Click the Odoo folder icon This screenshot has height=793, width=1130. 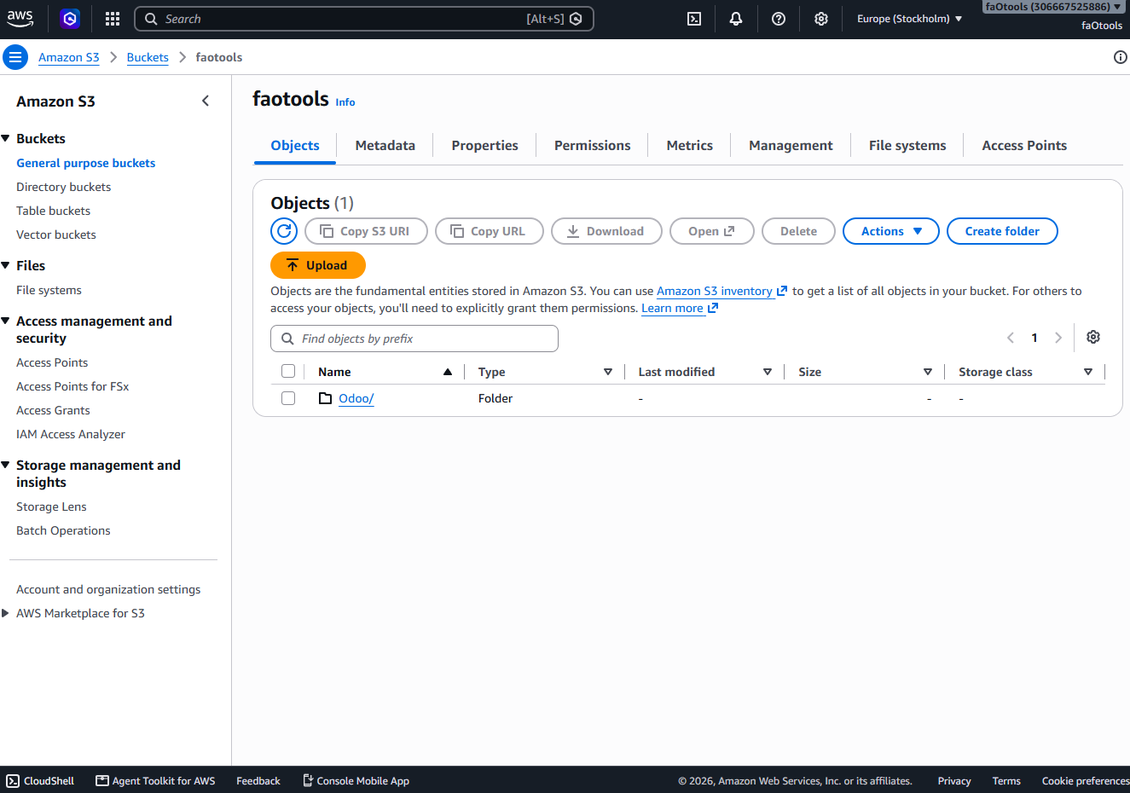(x=326, y=398)
